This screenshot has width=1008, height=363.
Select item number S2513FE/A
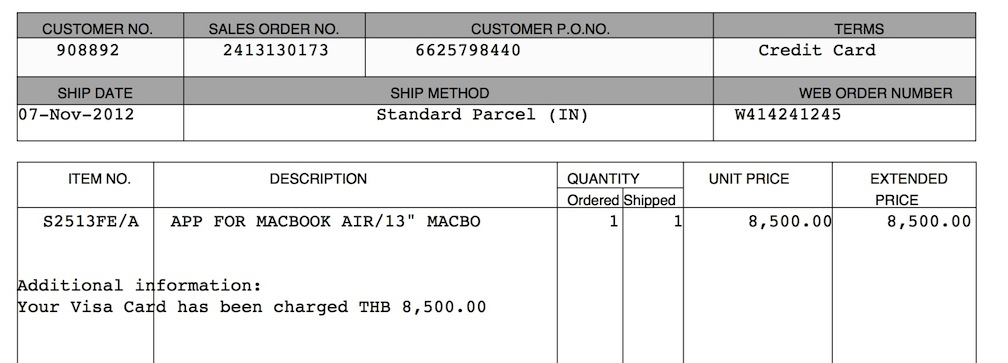pos(91,222)
